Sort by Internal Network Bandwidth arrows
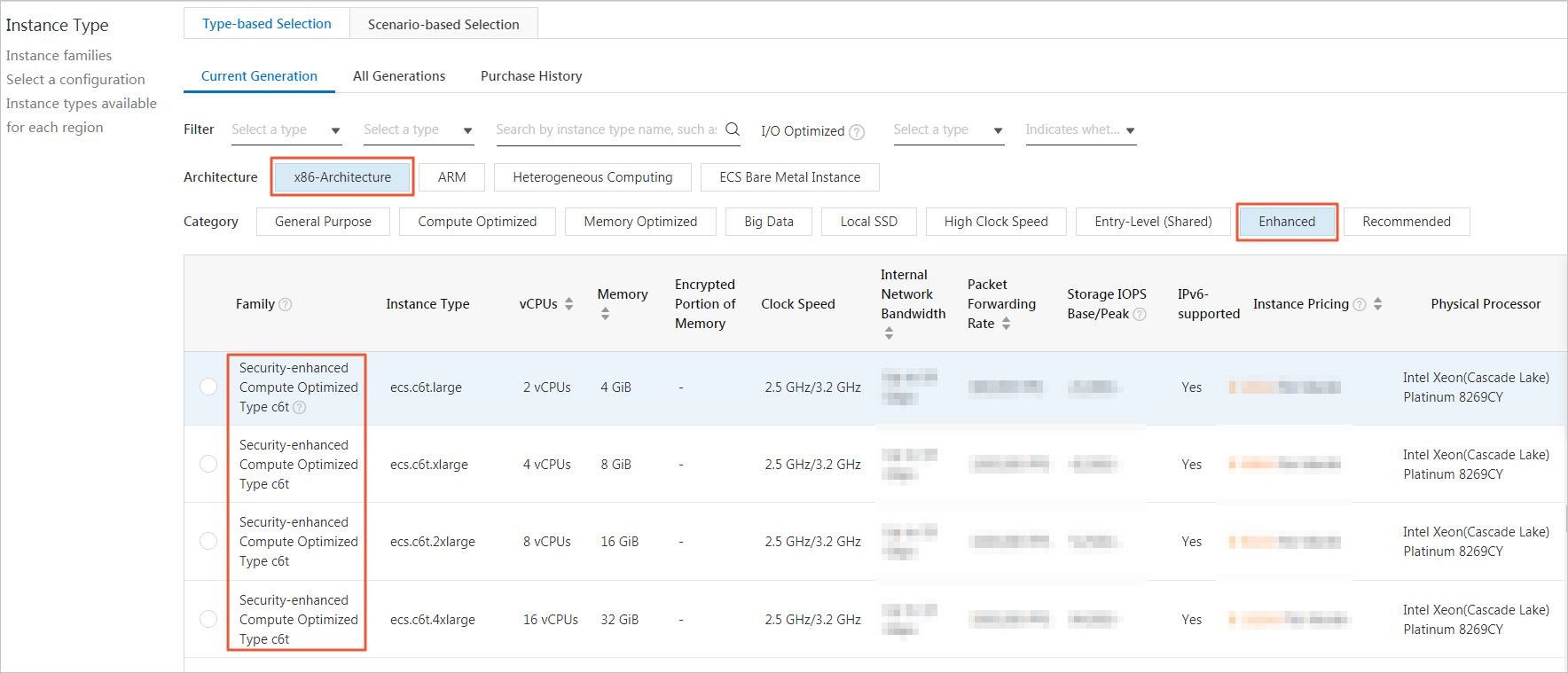1568x673 pixels. tap(889, 333)
